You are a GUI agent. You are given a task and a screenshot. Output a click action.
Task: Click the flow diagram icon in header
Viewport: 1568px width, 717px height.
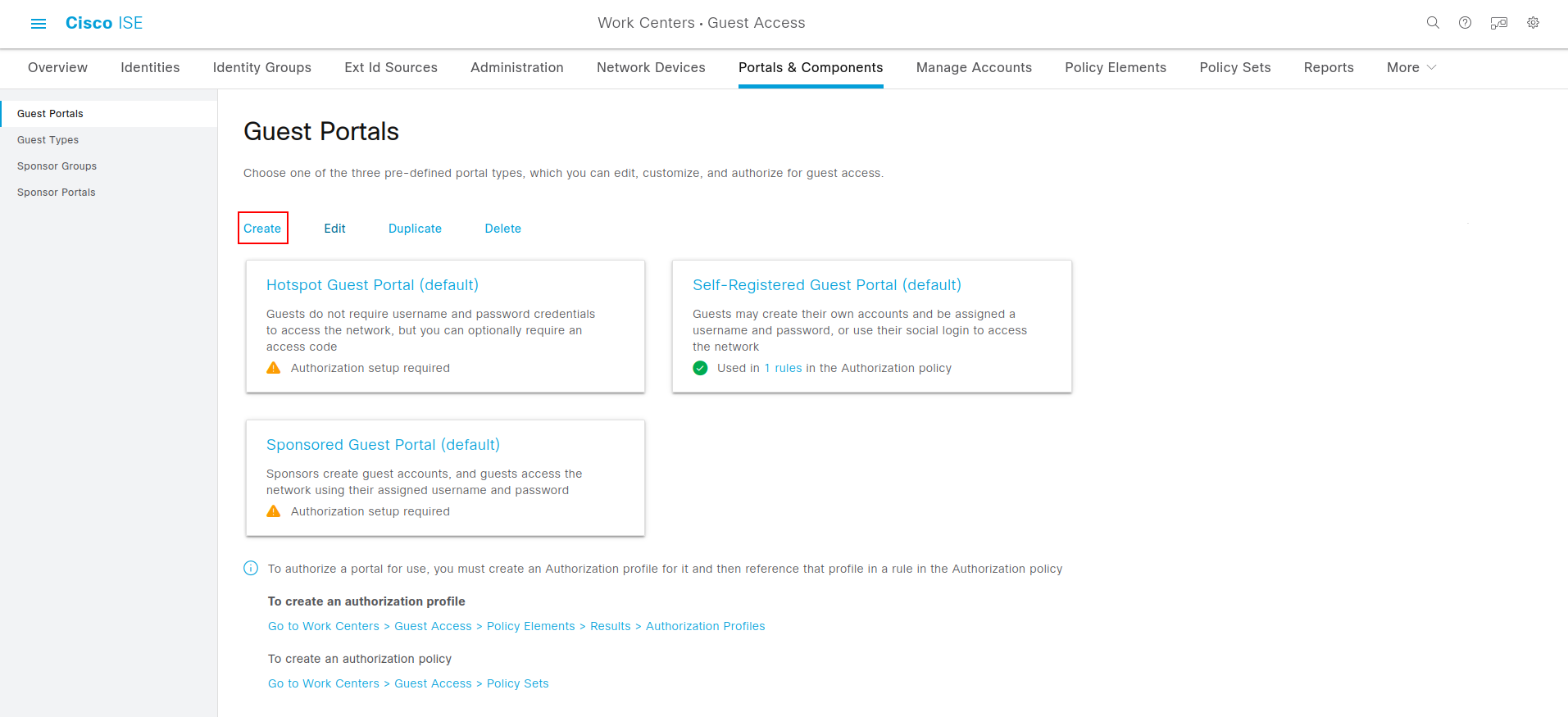[1498, 23]
